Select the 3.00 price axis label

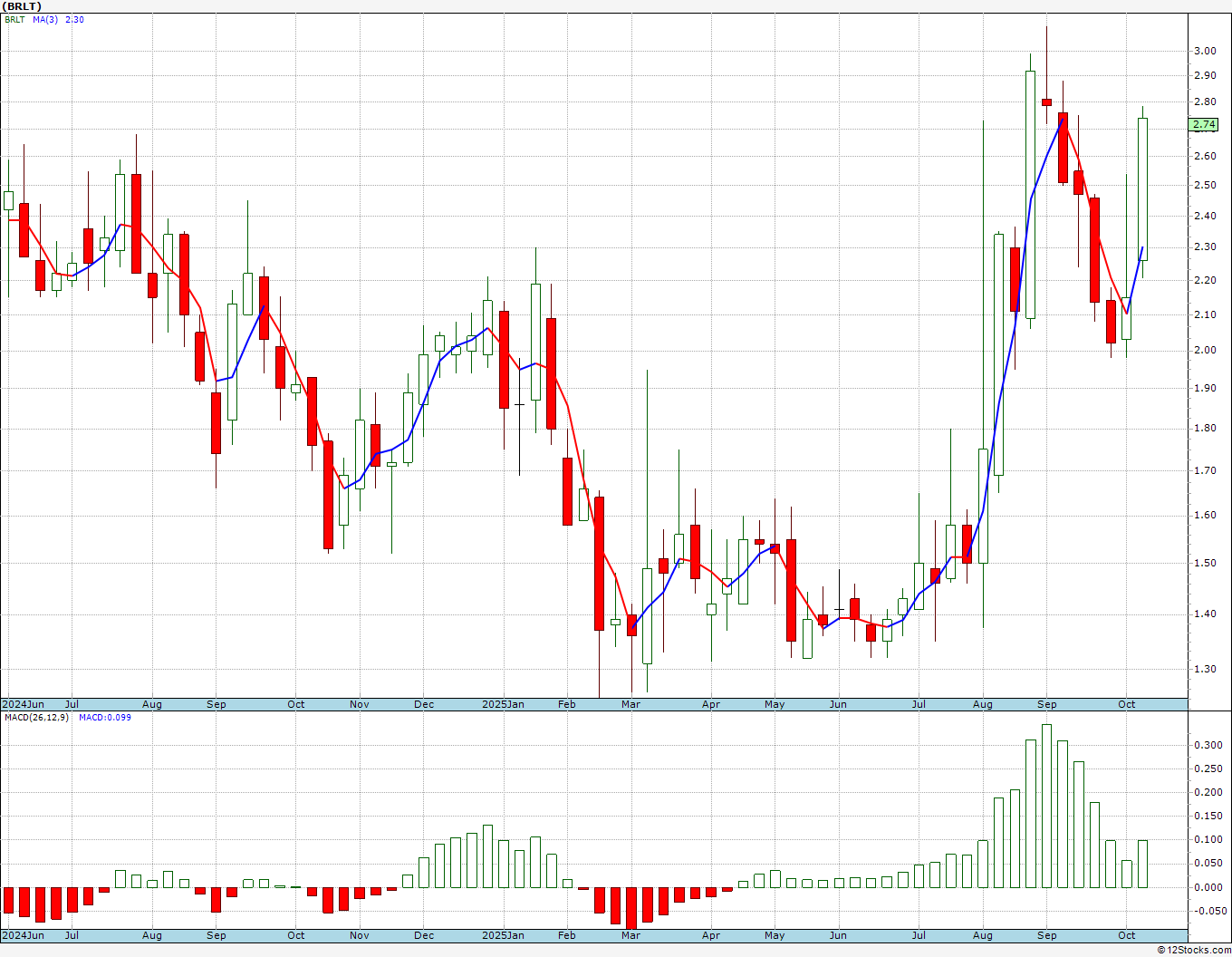(x=1205, y=51)
